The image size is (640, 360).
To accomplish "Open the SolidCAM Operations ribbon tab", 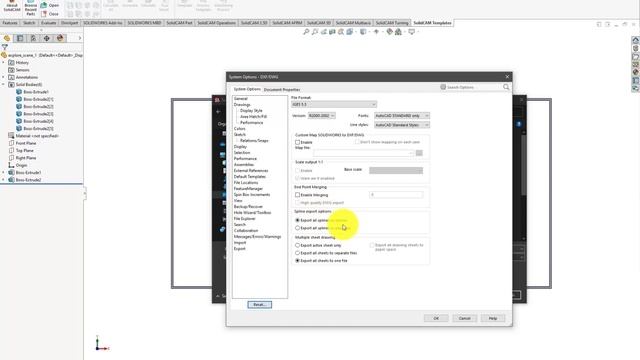I will 216,23.
